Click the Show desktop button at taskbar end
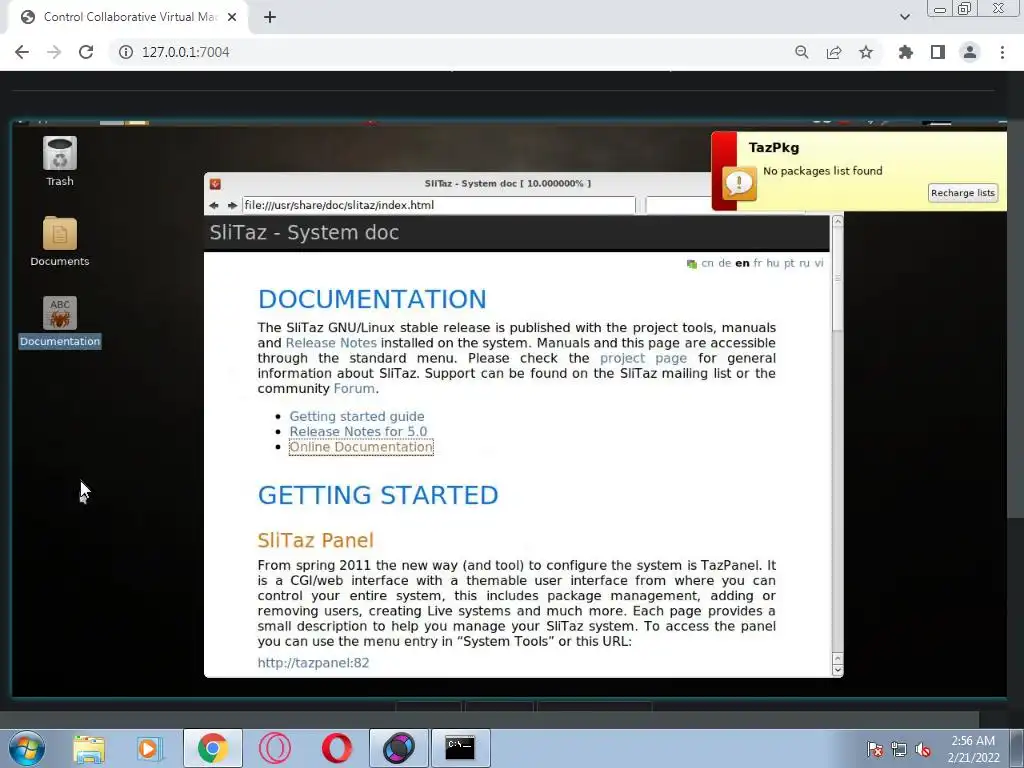Screen dimensions: 1024x768 coord(1017,748)
